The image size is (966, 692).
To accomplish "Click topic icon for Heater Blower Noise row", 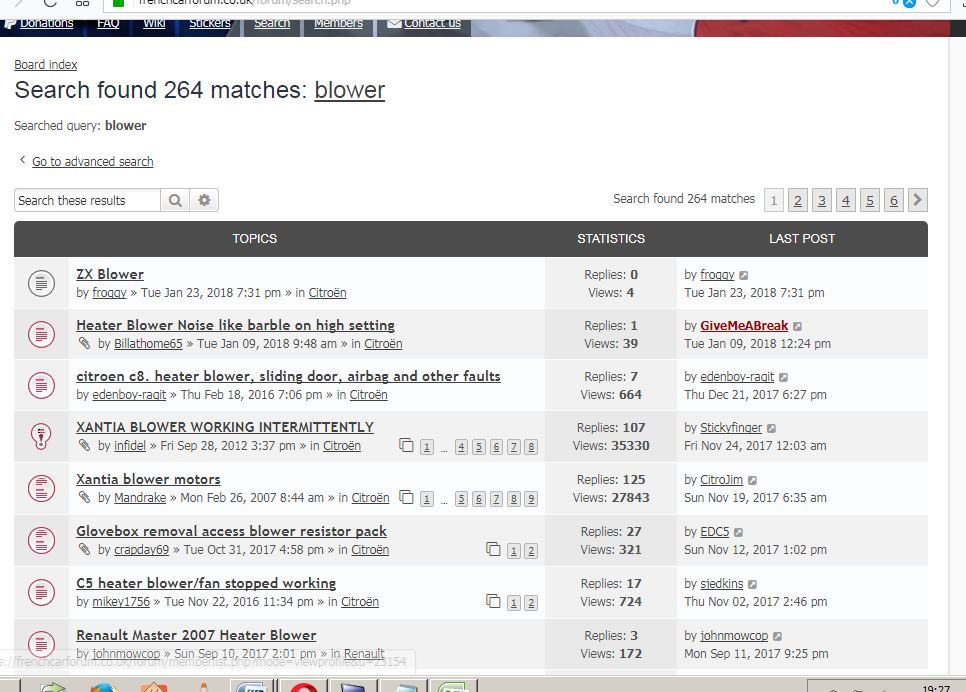I will click(x=41, y=335).
